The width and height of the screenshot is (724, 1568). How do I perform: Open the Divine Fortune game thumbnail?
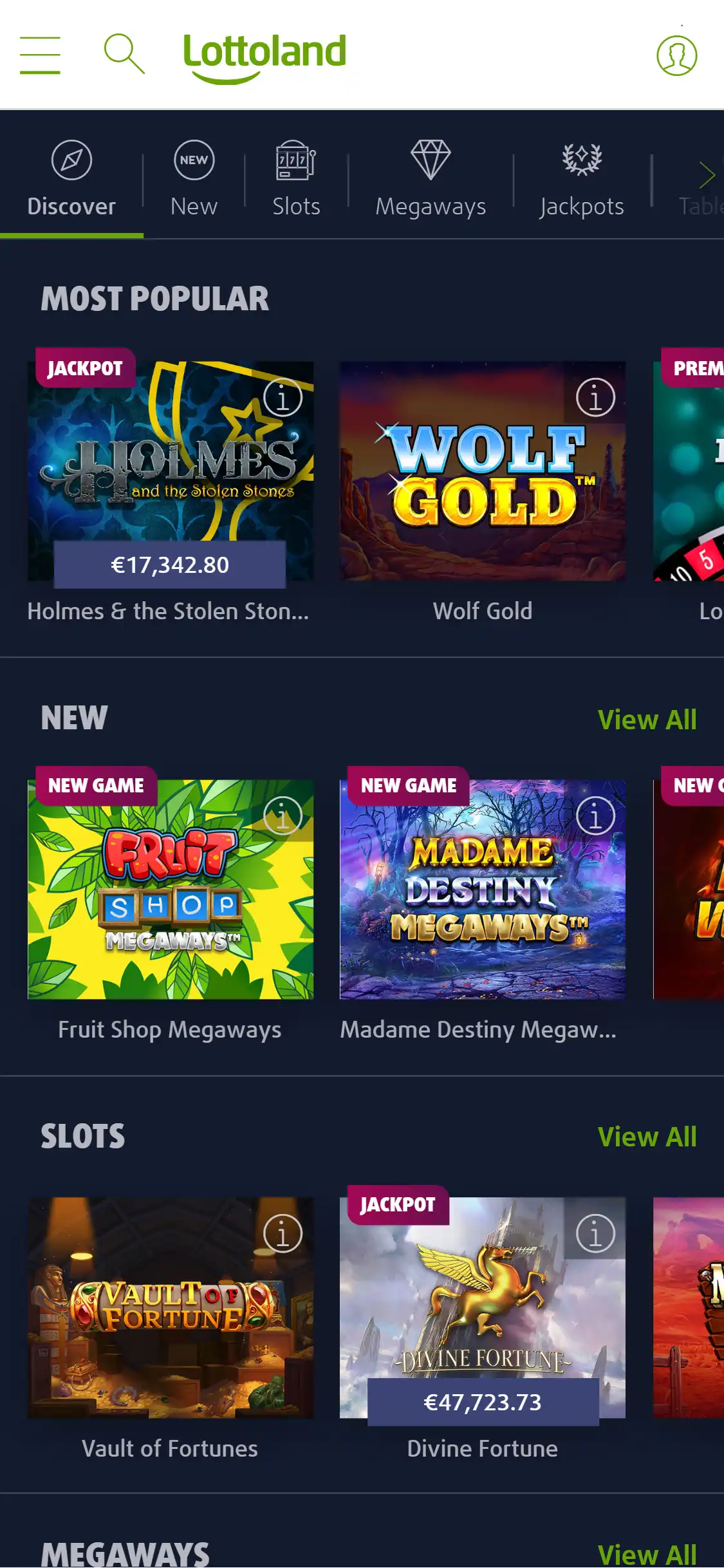pyautogui.click(x=483, y=1308)
